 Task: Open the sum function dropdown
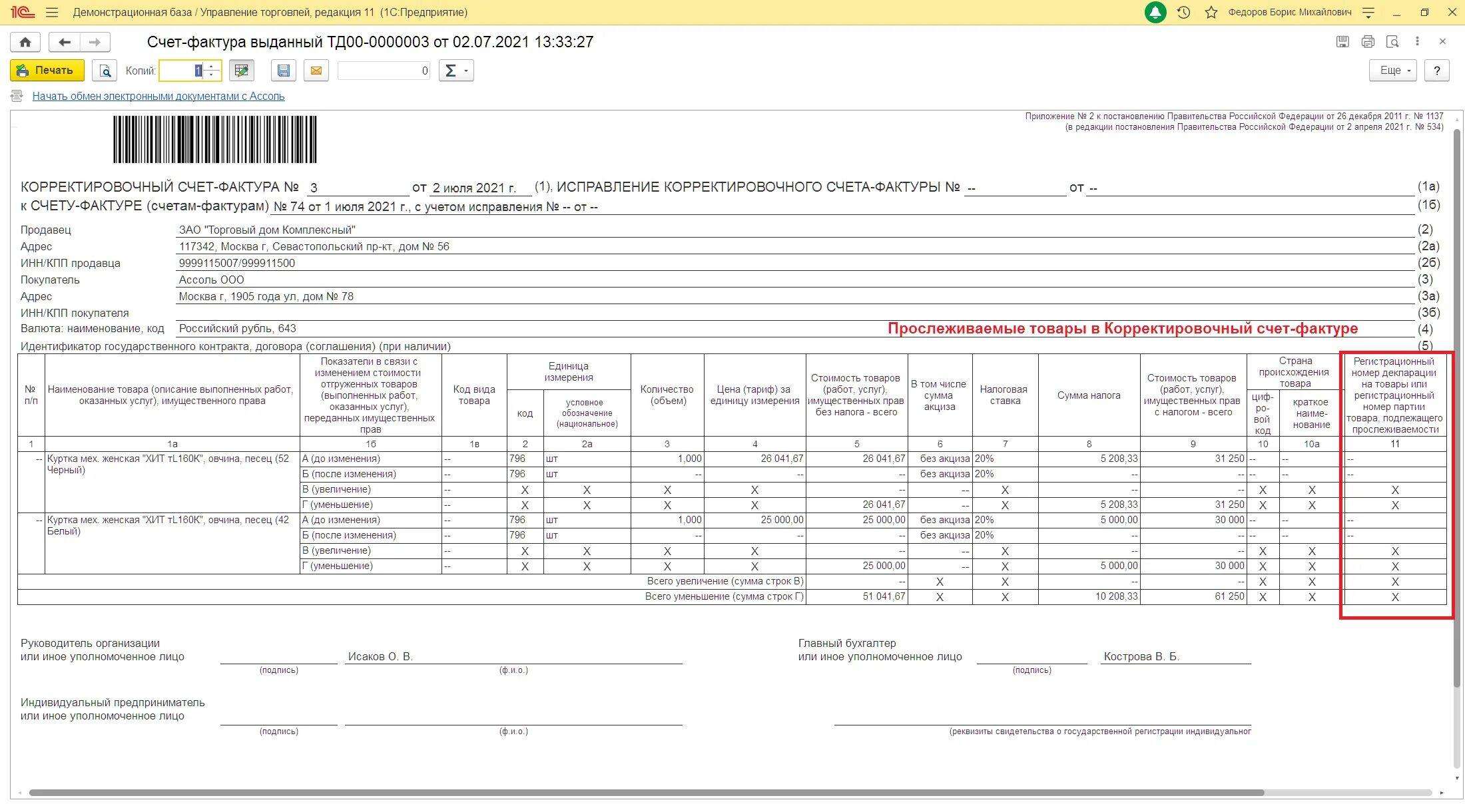[x=456, y=71]
